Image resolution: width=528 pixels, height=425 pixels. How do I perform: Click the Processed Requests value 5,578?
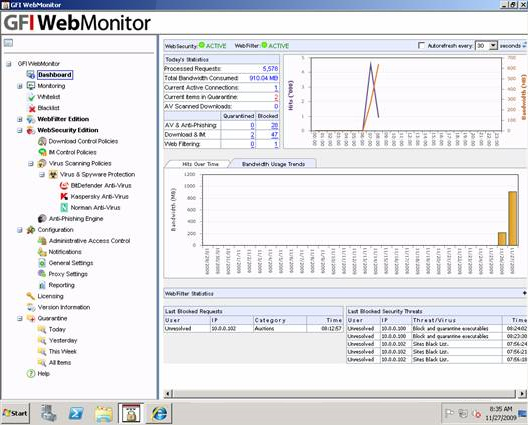(270, 69)
